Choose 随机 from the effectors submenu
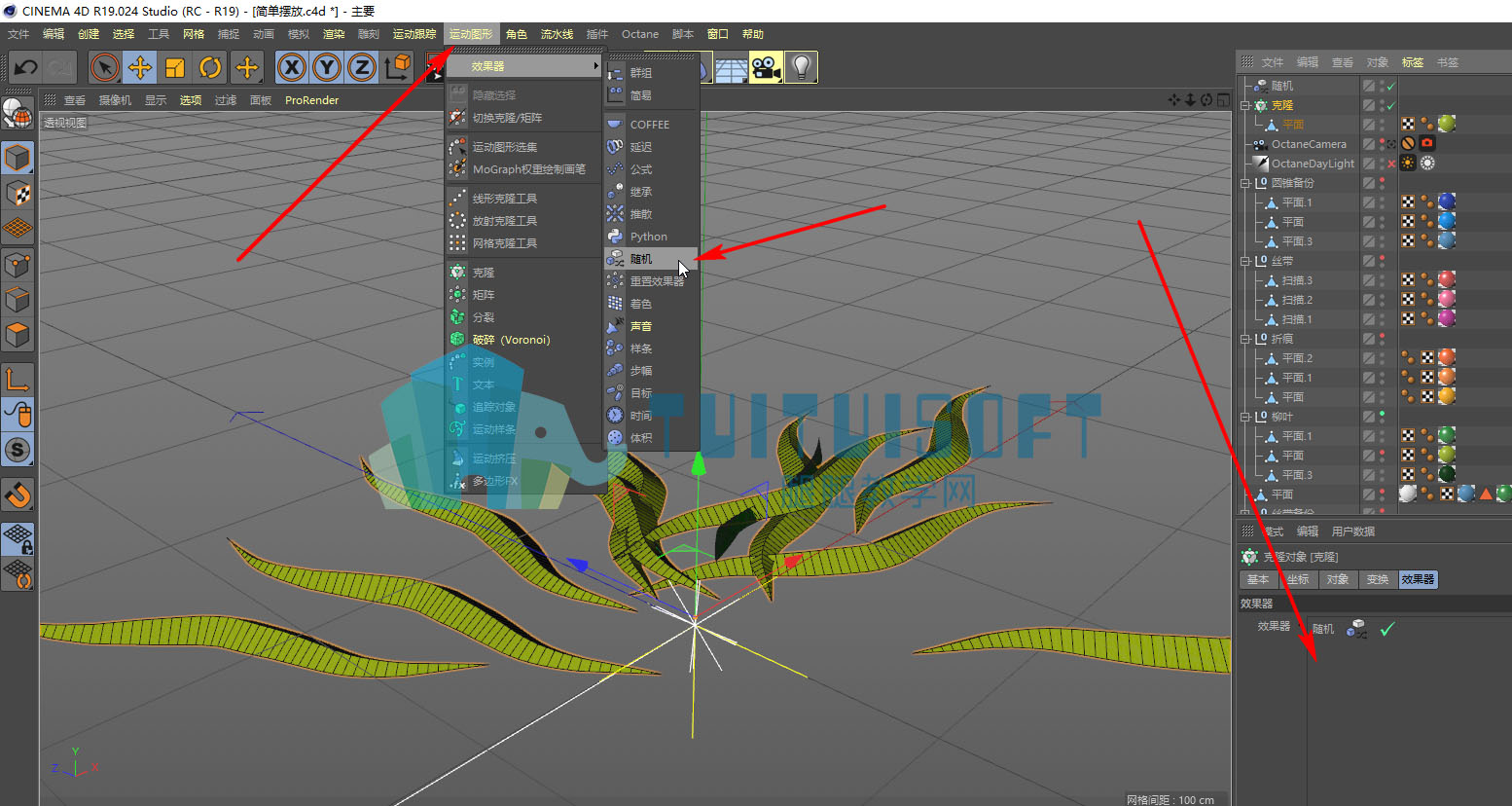 coord(651,259)
